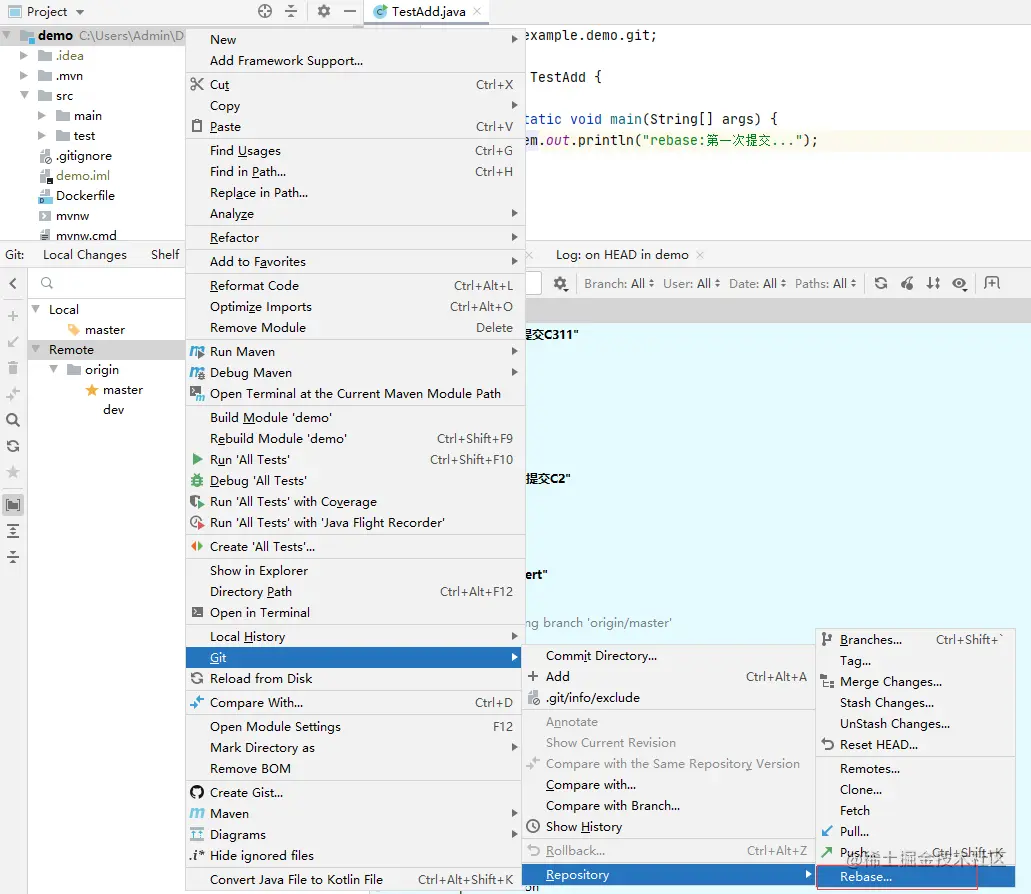1031x894 pixels.
Task: Choose Find Usages in context menu
Action: [x=354, y=151]
